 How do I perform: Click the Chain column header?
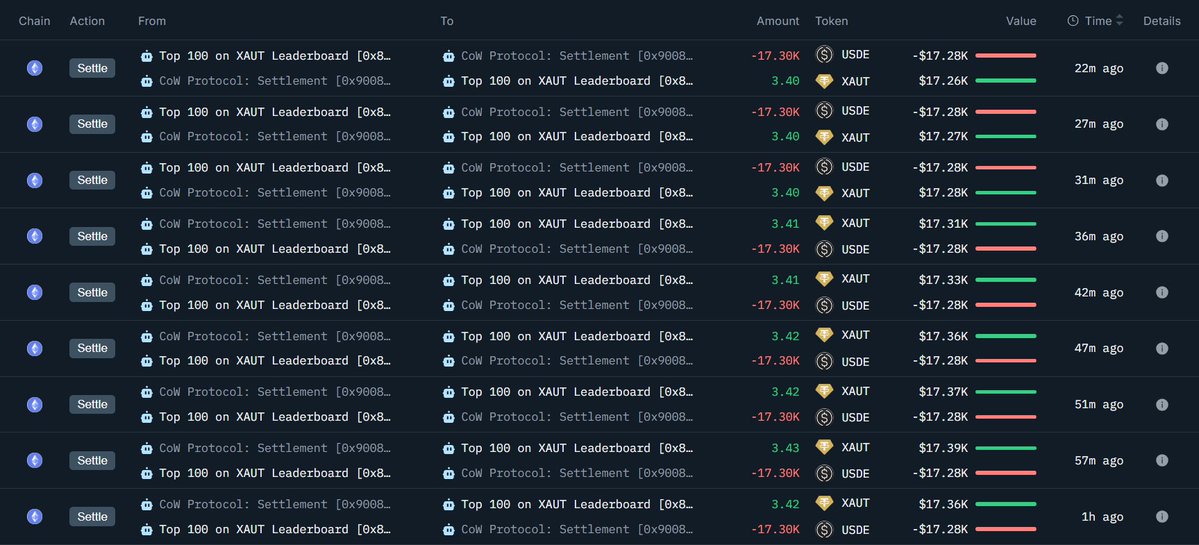point(34,21)
